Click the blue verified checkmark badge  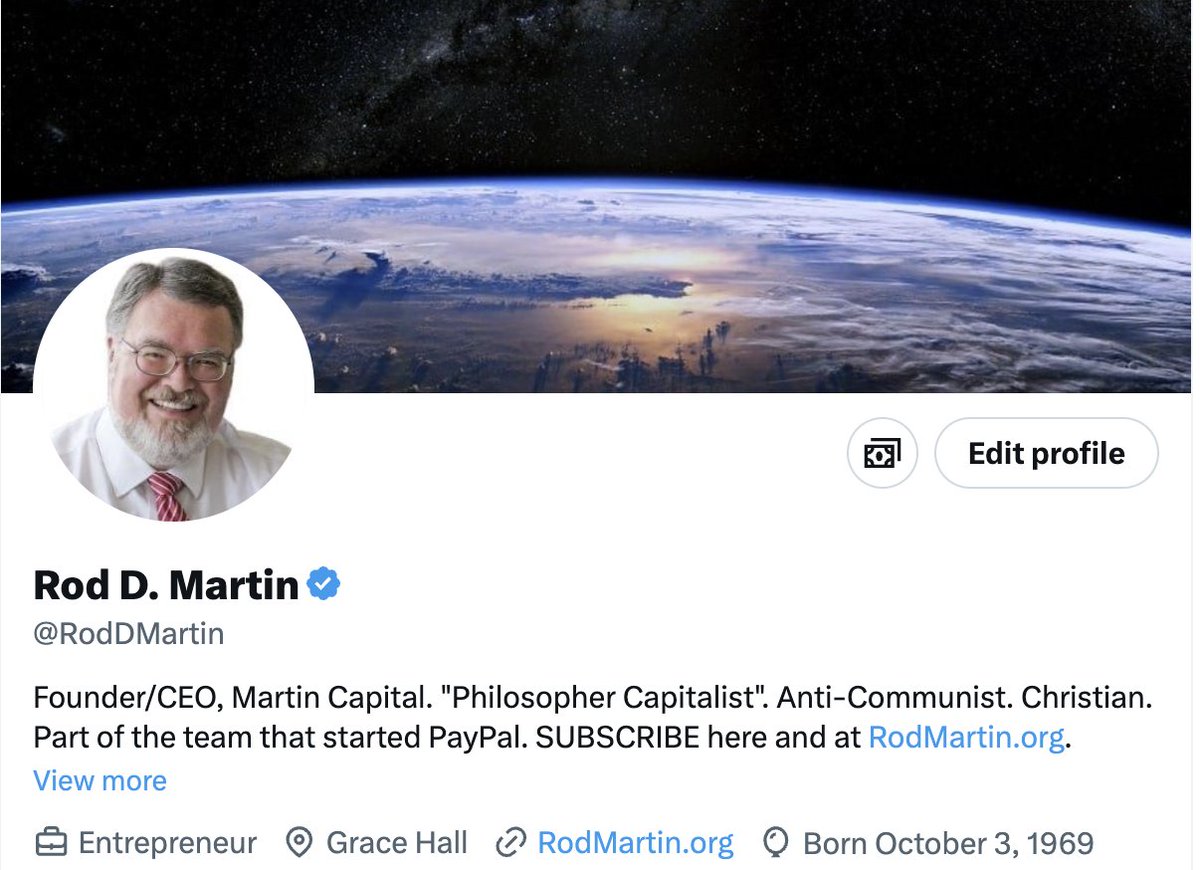coord(323,584)
